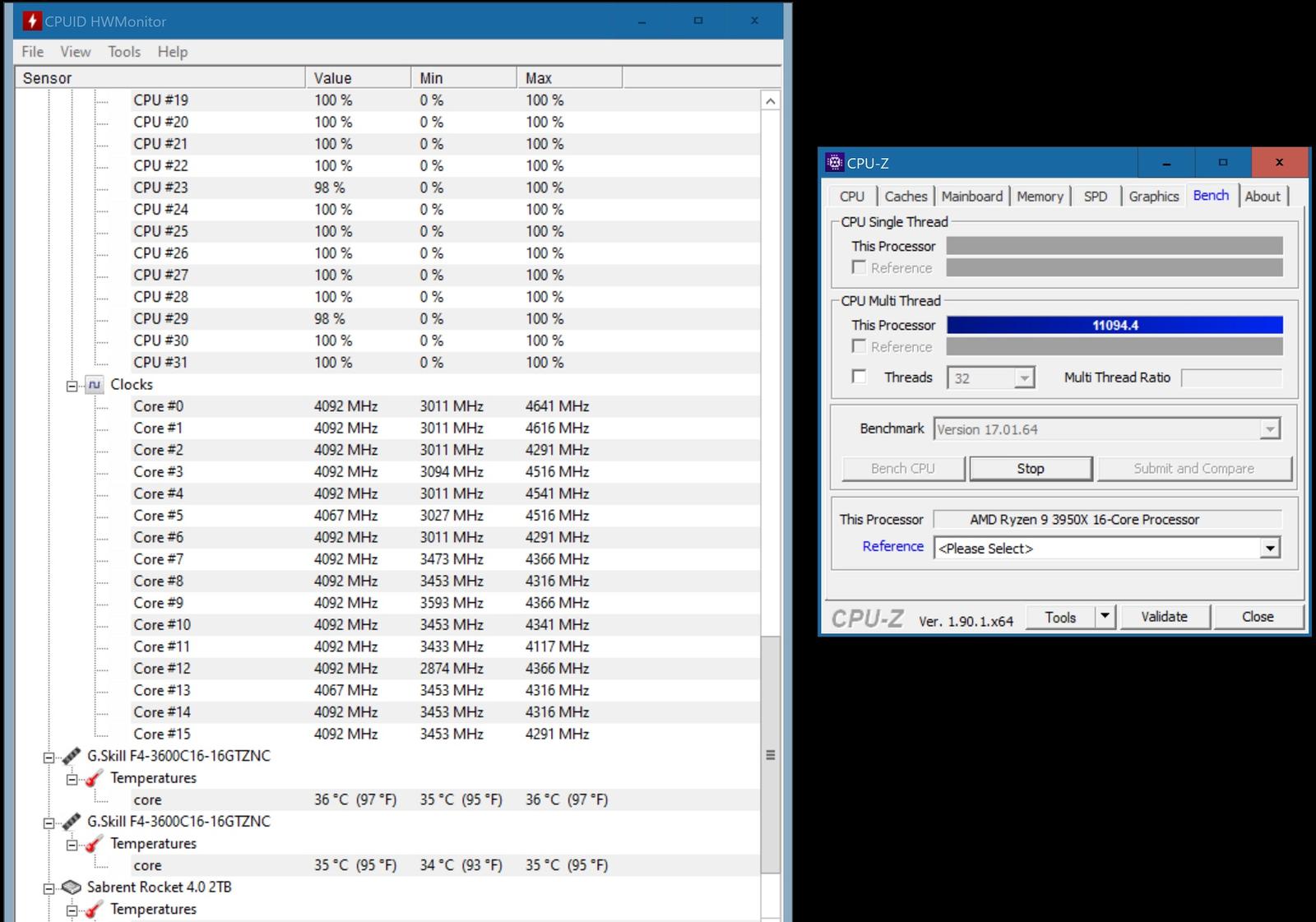Maximize the HWMonitor window
Screen dimensions: 1316x922
coord(697,21)
